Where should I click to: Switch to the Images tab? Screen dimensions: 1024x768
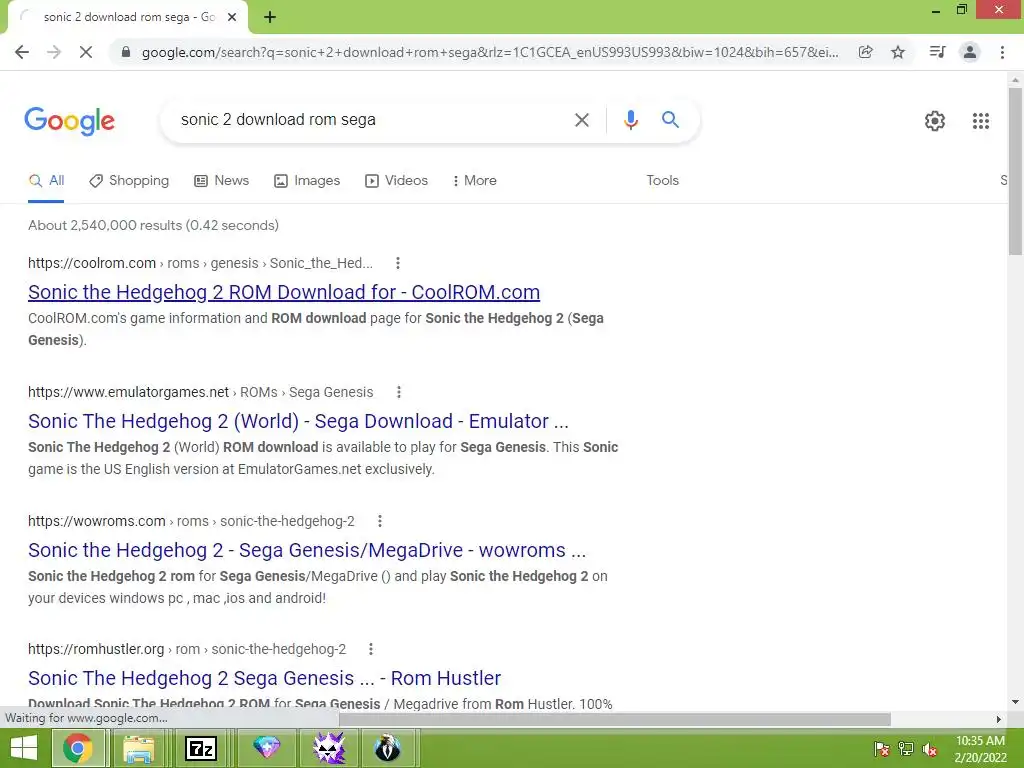pyautogui.click(x=308, y=181)
